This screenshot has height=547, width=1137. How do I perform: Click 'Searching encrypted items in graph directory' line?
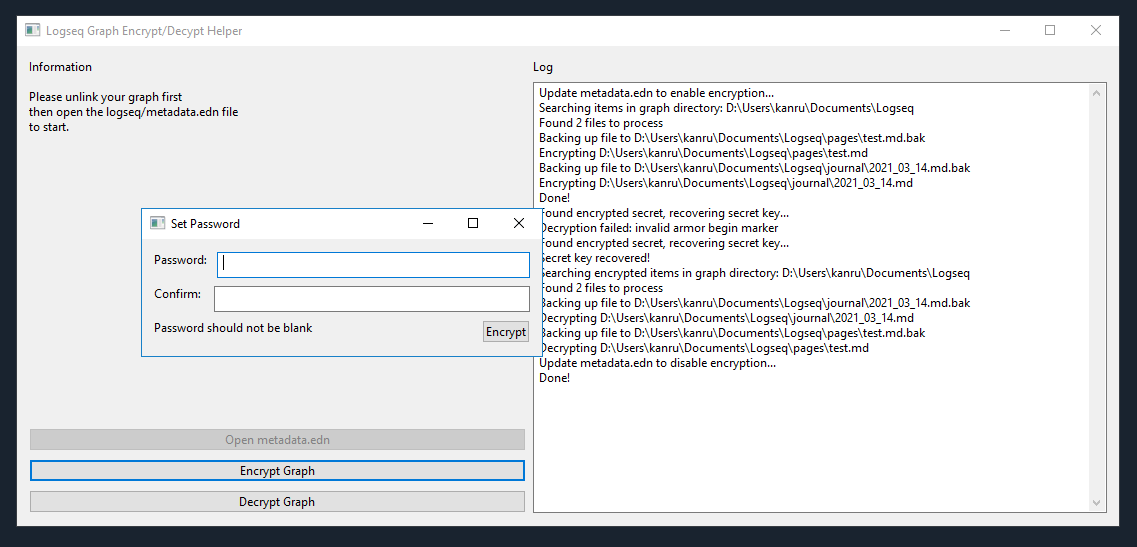click(754, 274)
